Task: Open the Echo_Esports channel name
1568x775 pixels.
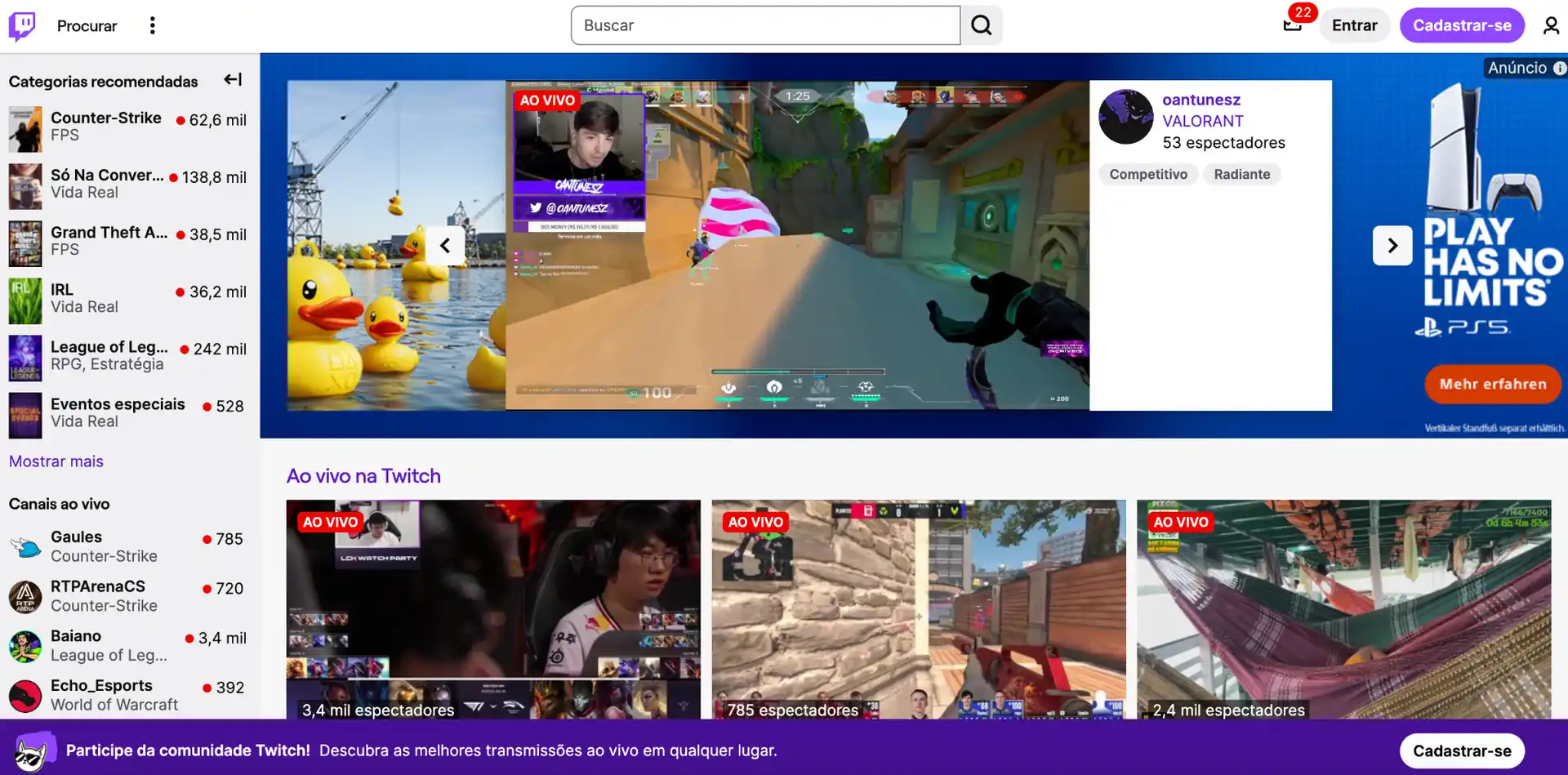Action: tap(101, 686)
